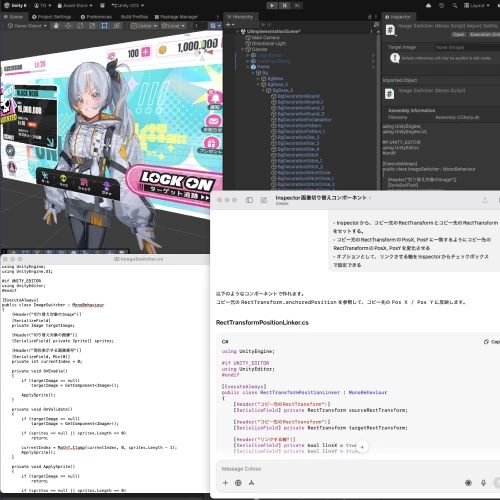
Task: Collapse the Home prefab in Hierarchy
Action: (x=248, y=67)
